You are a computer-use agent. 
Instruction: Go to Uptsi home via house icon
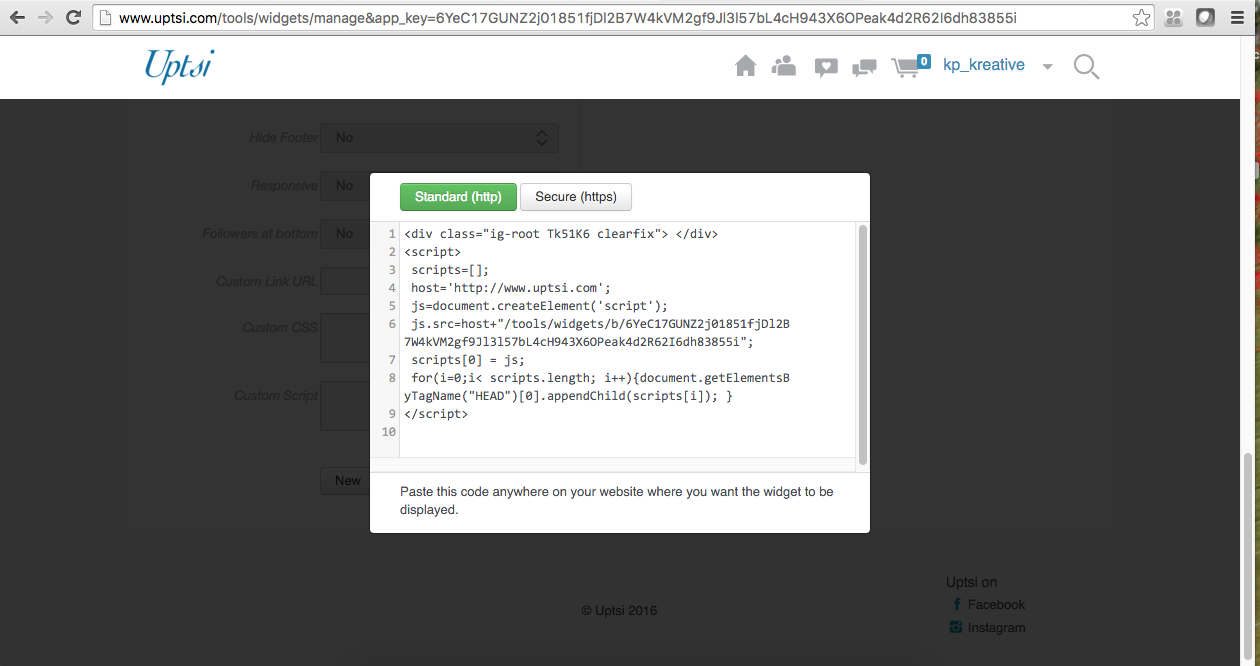tap(745, 66)
